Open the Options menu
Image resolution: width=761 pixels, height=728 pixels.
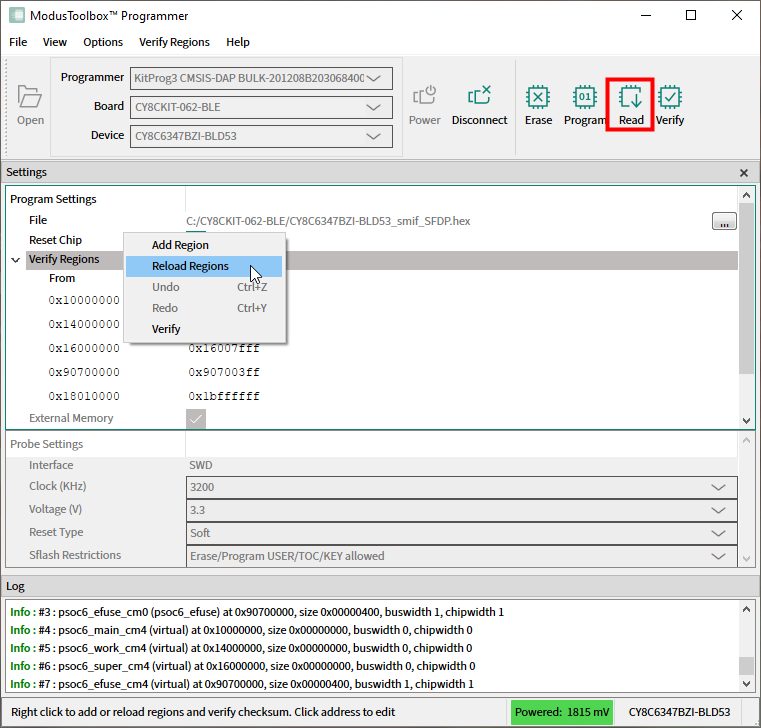click(x=103, y=42)
